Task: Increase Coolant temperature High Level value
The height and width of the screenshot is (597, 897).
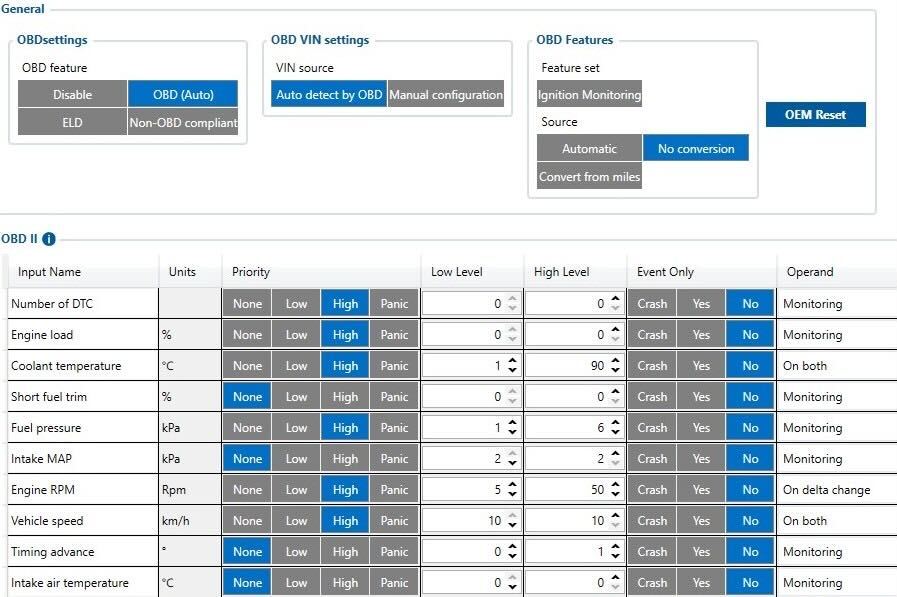Action: click(615, 361)
